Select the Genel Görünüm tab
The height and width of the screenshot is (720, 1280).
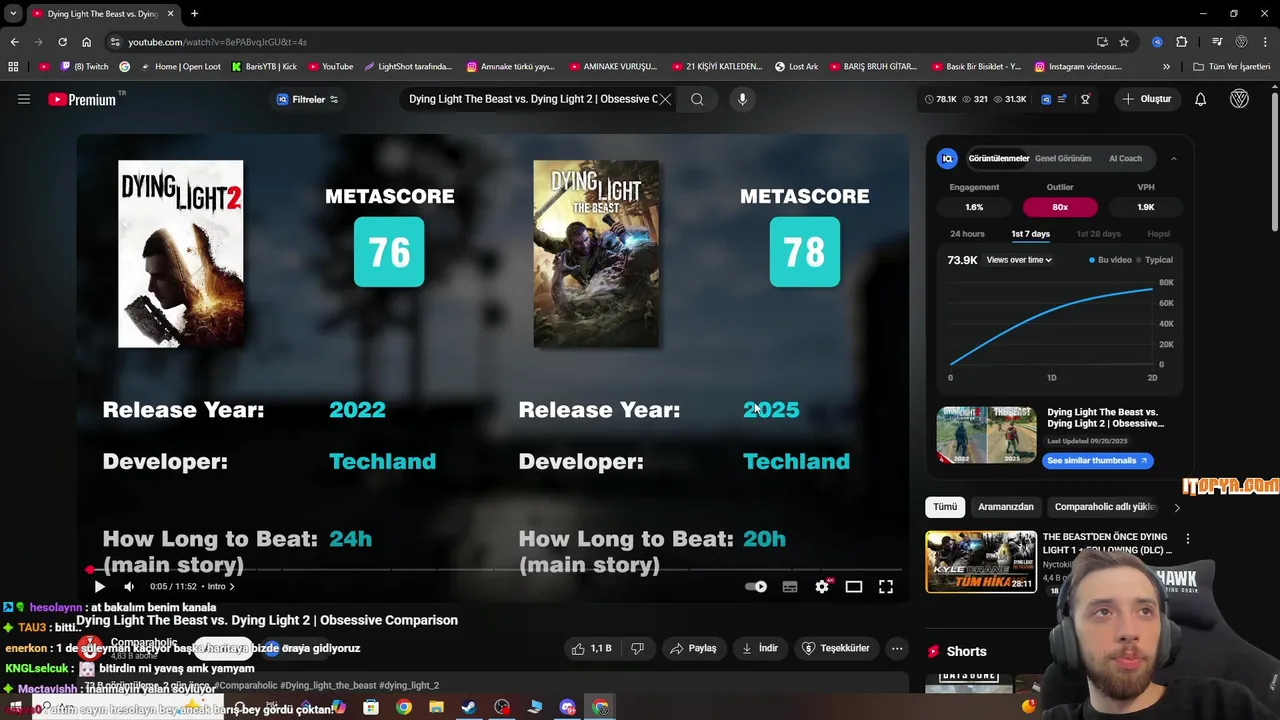click(x=1063, y=158)
